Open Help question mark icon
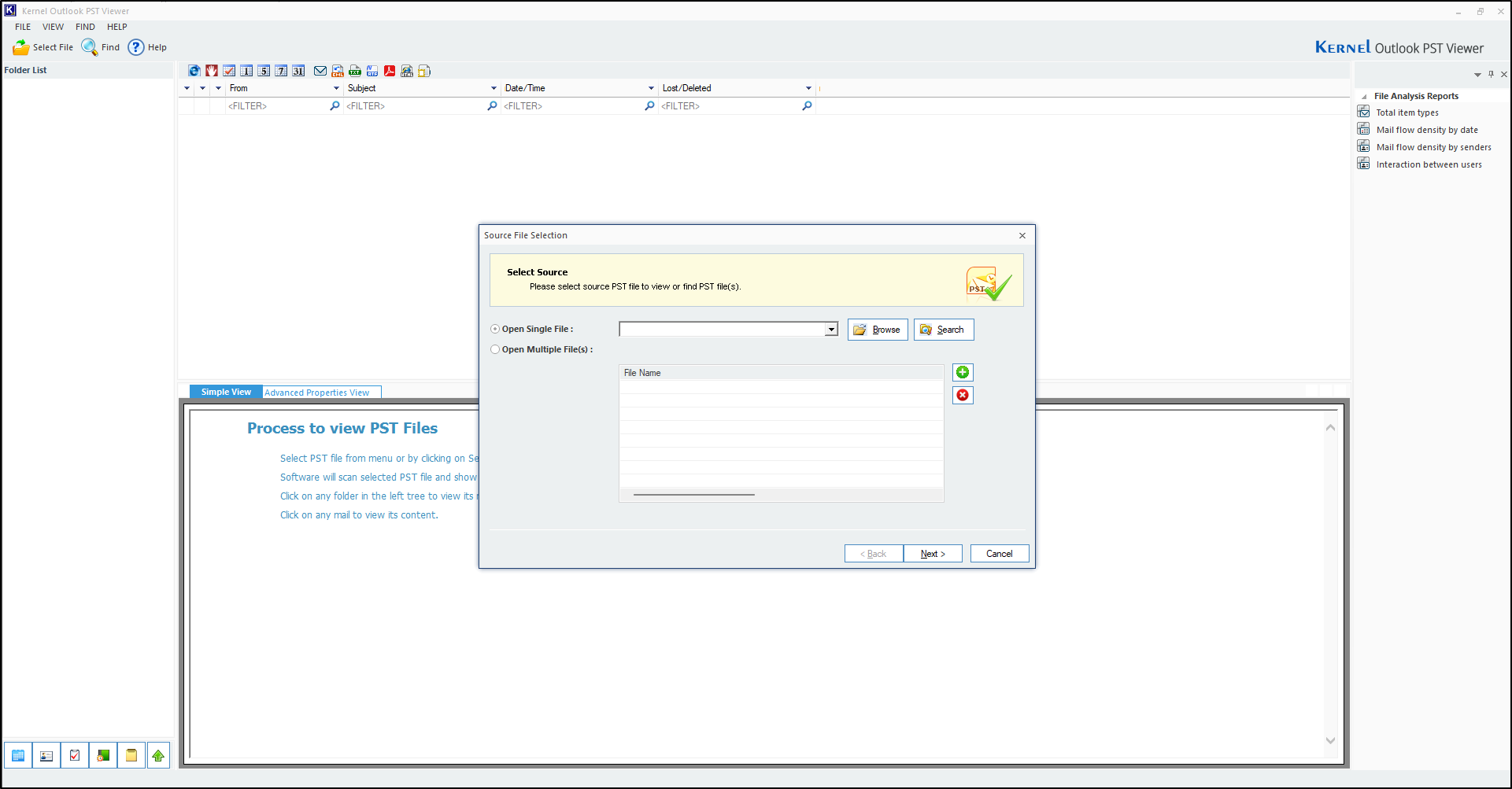 click(x=136, y=47)
